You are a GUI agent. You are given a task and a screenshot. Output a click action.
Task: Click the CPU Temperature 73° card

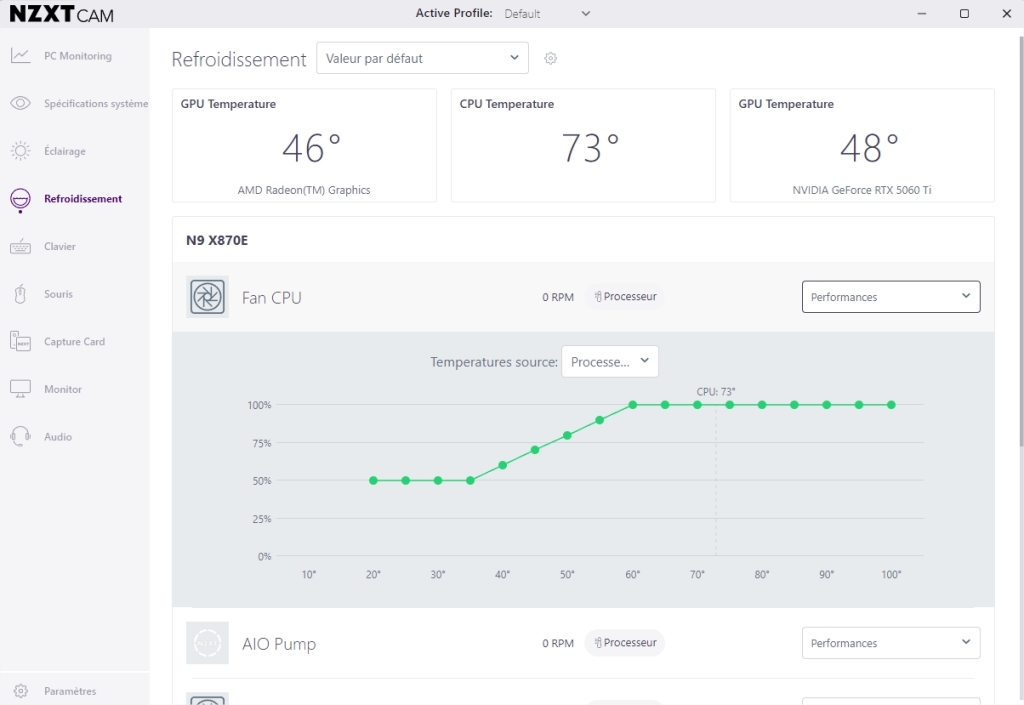tap(583, 146)
